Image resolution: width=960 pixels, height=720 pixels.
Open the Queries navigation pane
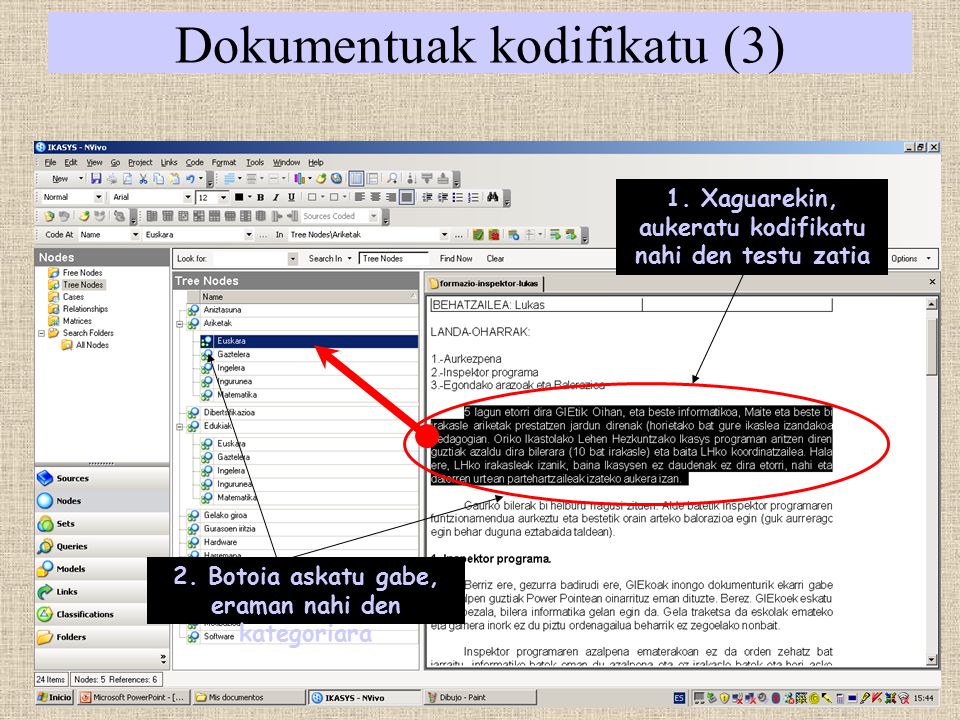click(102, 546)
